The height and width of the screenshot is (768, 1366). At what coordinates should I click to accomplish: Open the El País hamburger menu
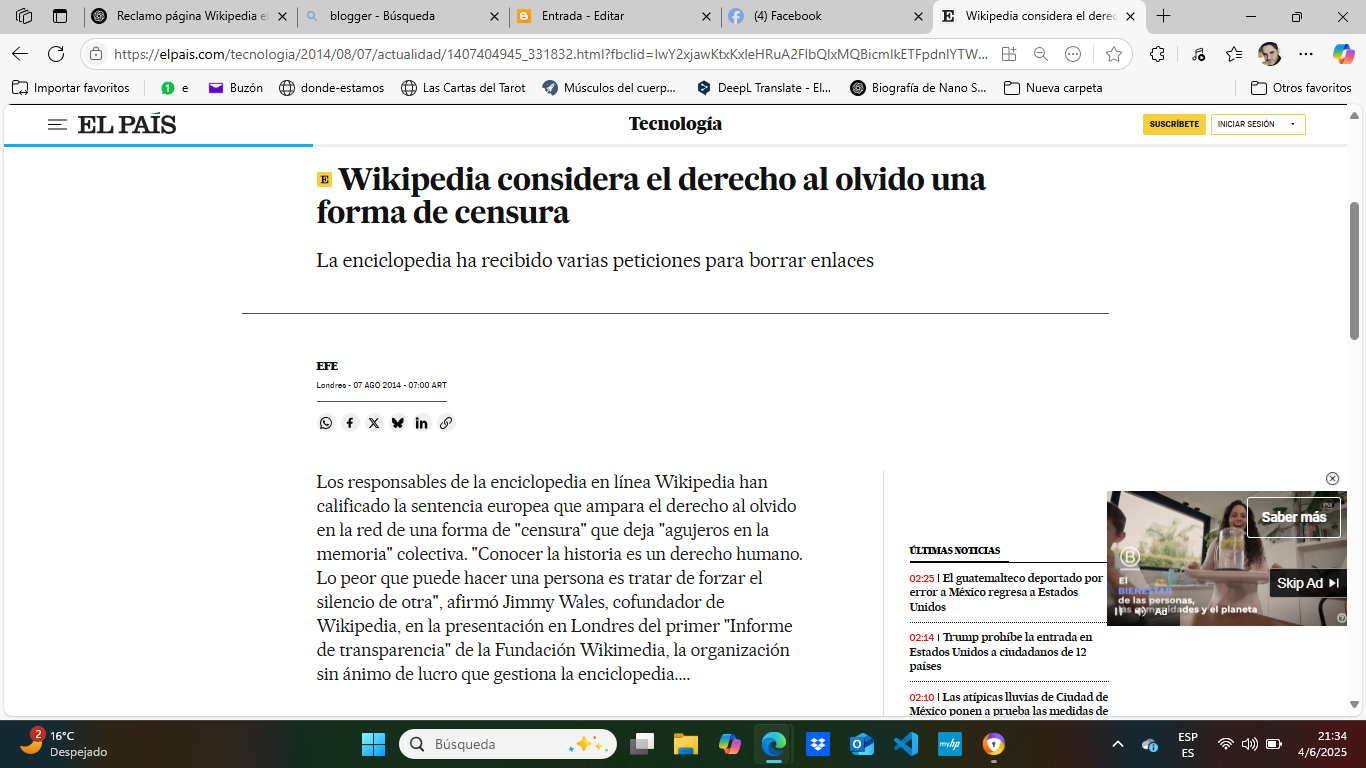click(x=58, y=124)
